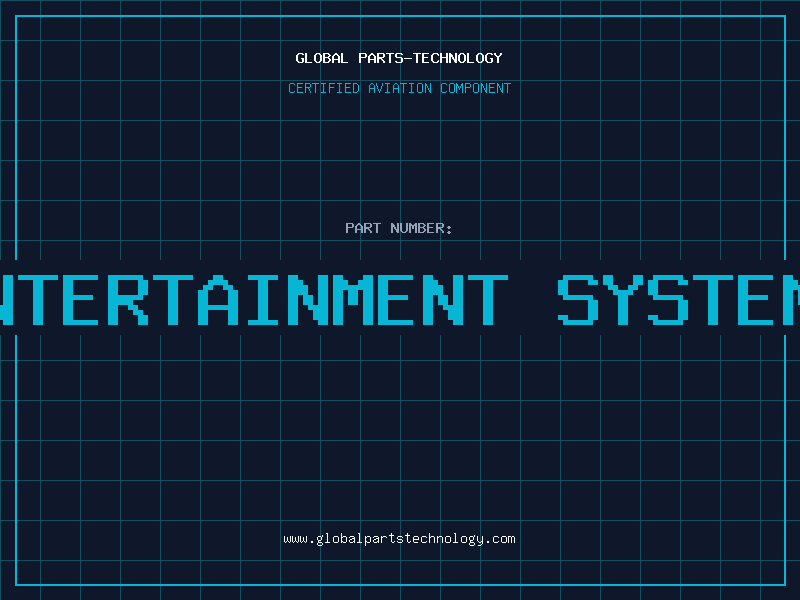Click the .com ending of the website address
800x600 pixels.
[500, 538]
